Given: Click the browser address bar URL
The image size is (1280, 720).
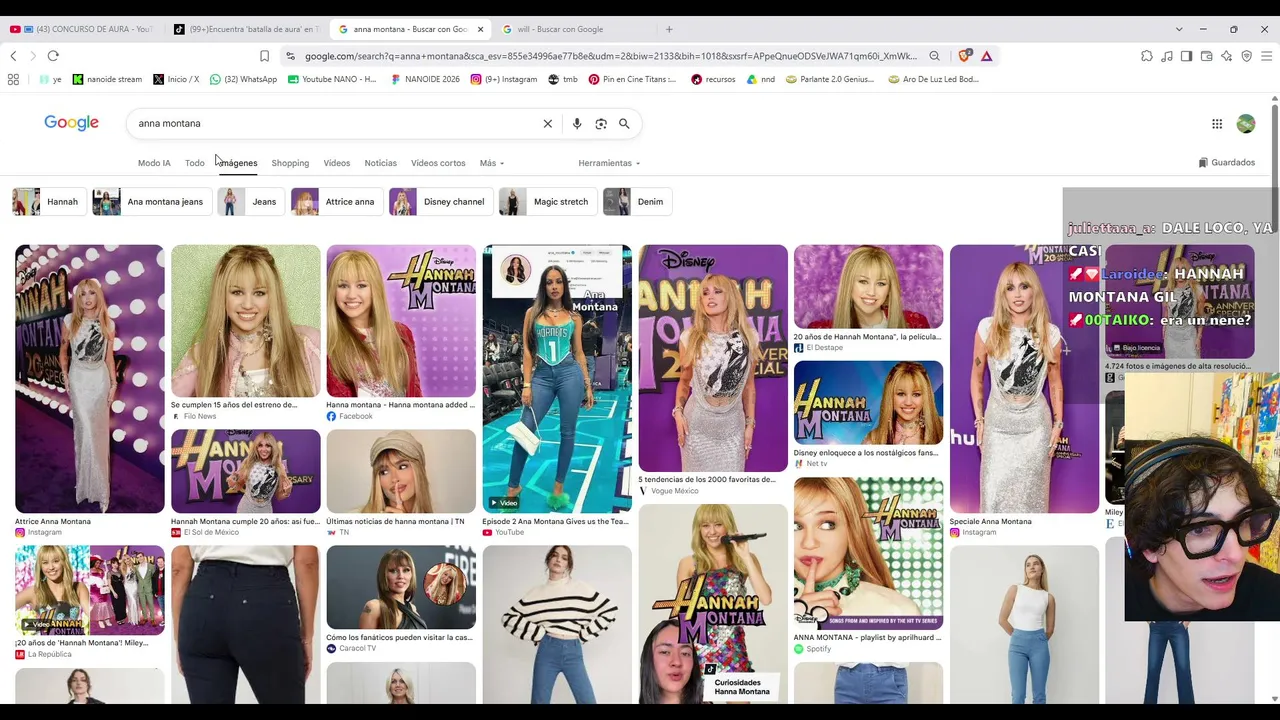Looking at the screenshot, I should [610, 56].
